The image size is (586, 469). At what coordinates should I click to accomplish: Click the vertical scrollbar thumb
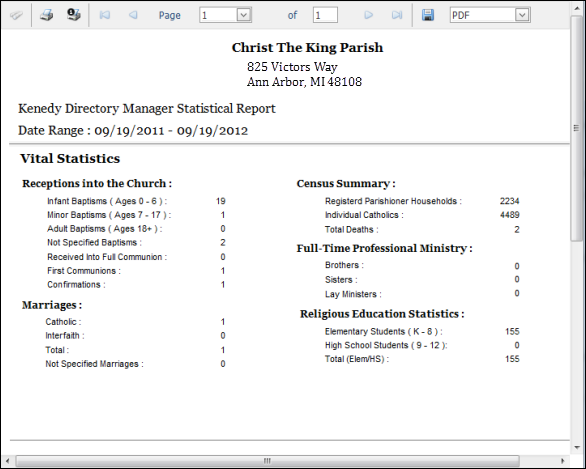pyautogui.click(x=577, y=128)
